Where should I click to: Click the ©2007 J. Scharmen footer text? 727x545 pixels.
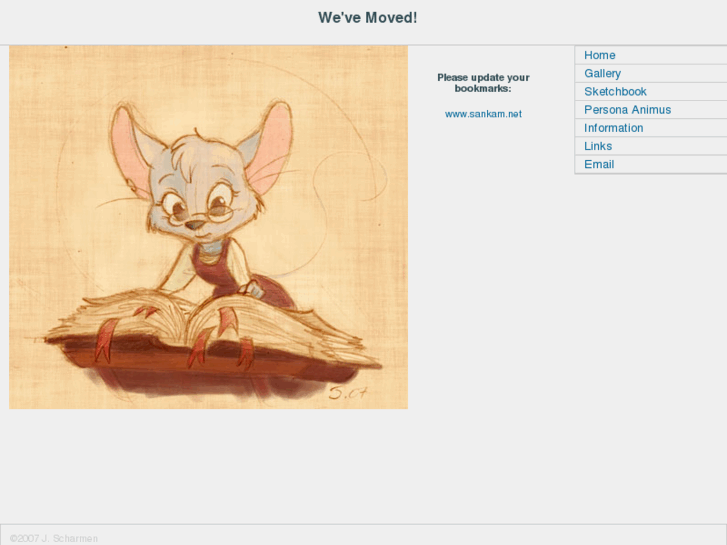coord(54,539)
